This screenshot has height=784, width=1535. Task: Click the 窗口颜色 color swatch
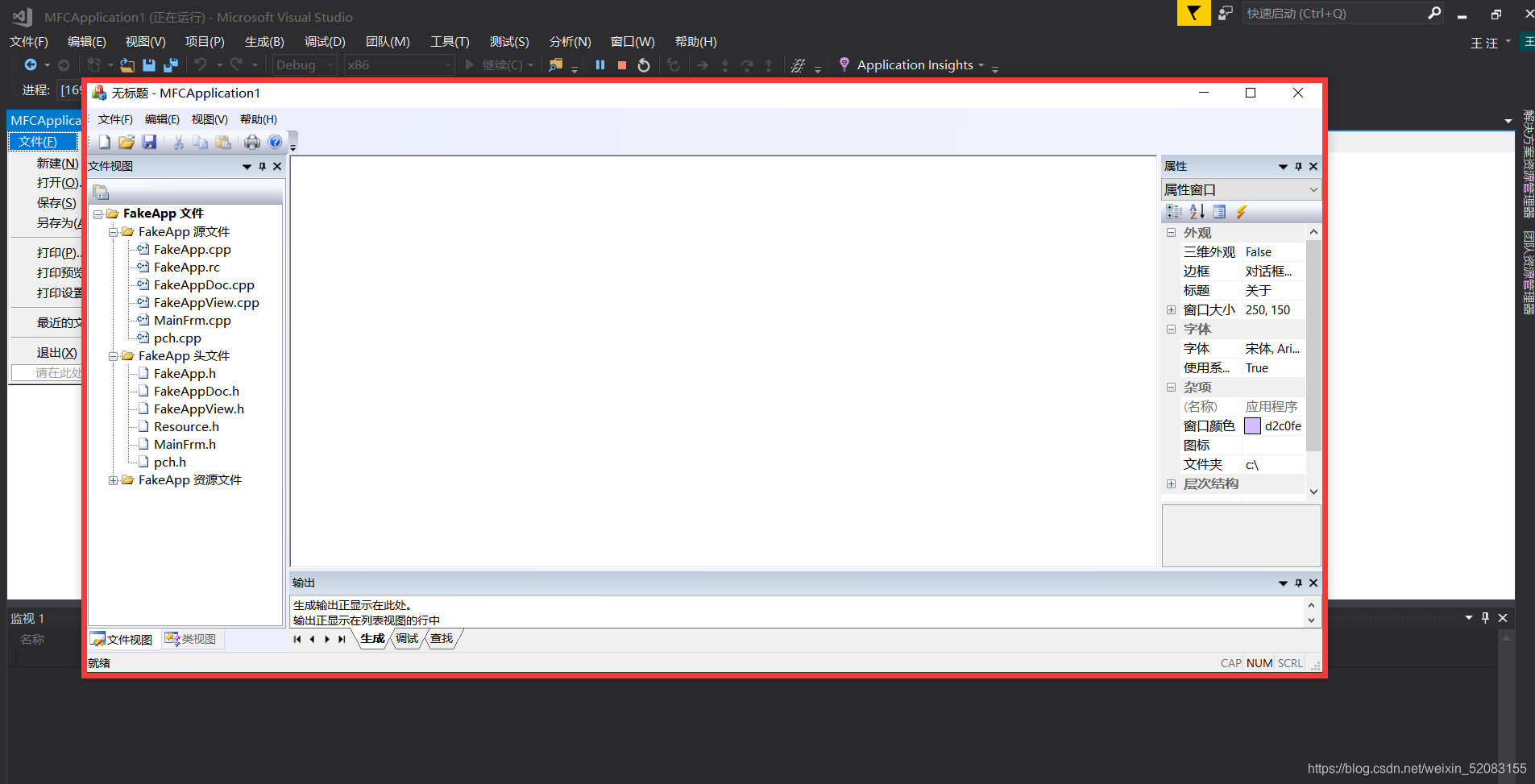1253,426
